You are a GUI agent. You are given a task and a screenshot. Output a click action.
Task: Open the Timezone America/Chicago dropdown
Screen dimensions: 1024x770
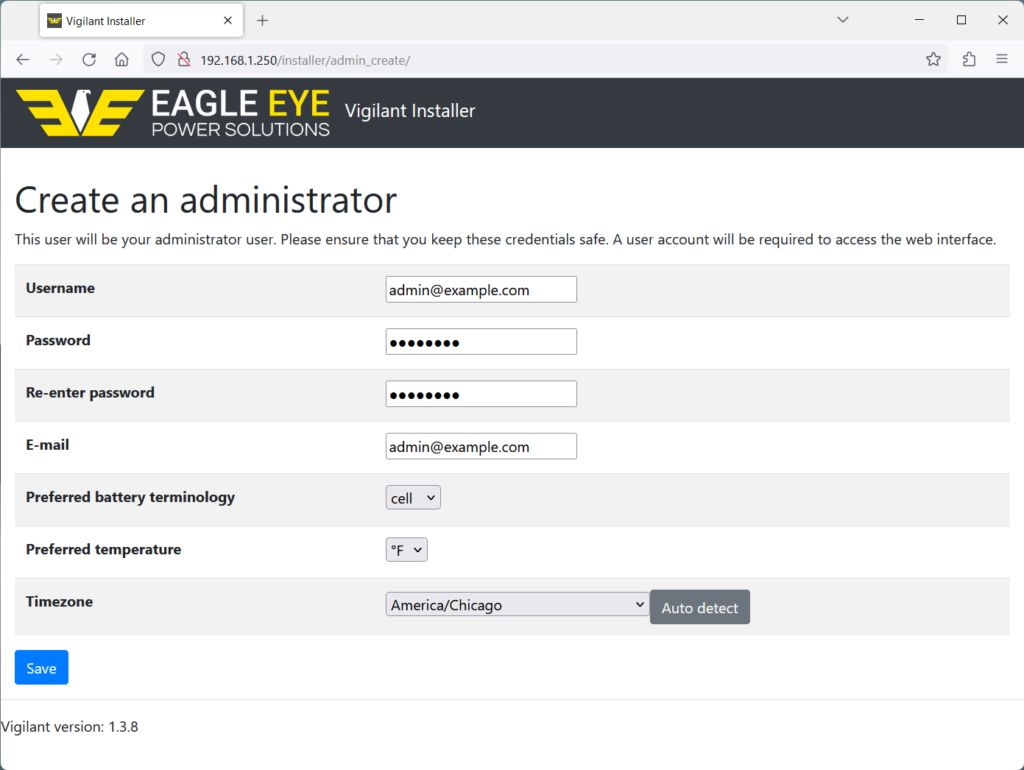point(517,604)
